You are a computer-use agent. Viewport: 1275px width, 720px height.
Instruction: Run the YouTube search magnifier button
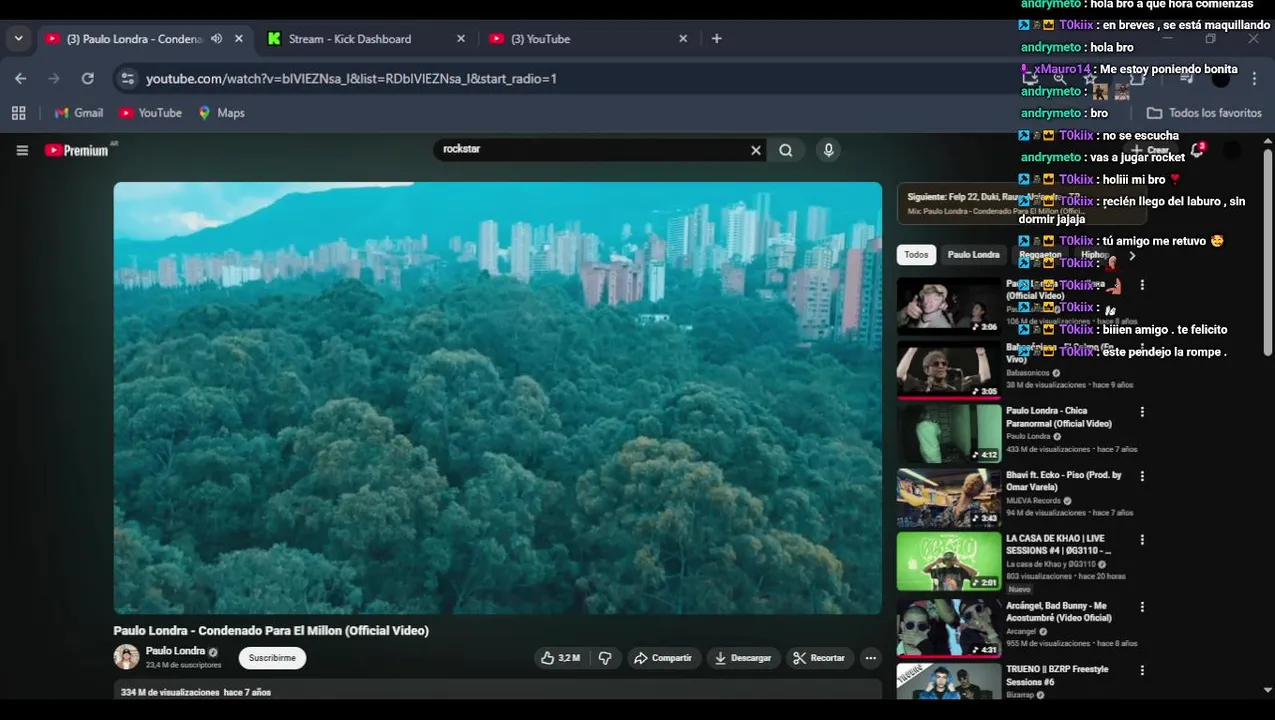[786, 150]
